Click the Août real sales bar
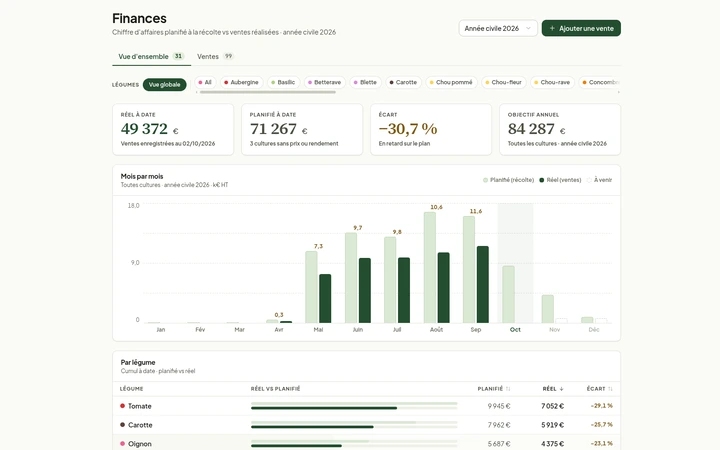Viewport: 720px width, 450px height. (x=444, y=287)
